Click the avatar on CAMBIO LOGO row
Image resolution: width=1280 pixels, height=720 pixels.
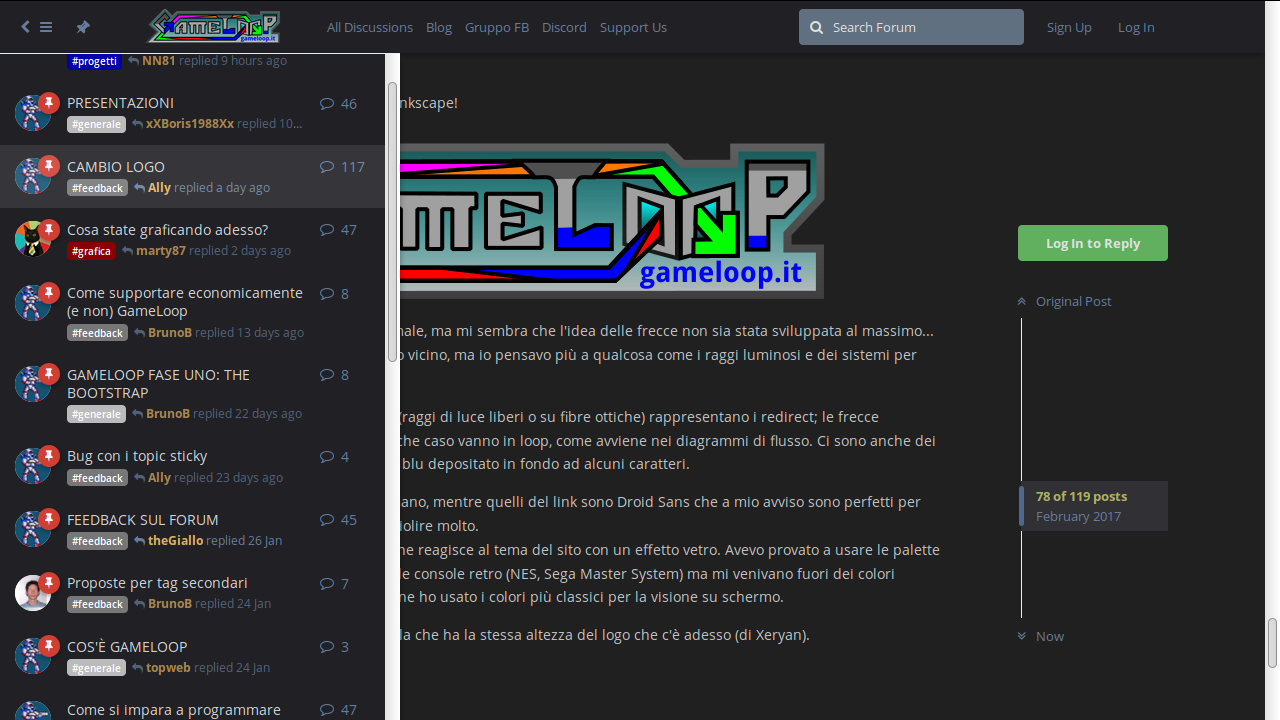(33, 176)
